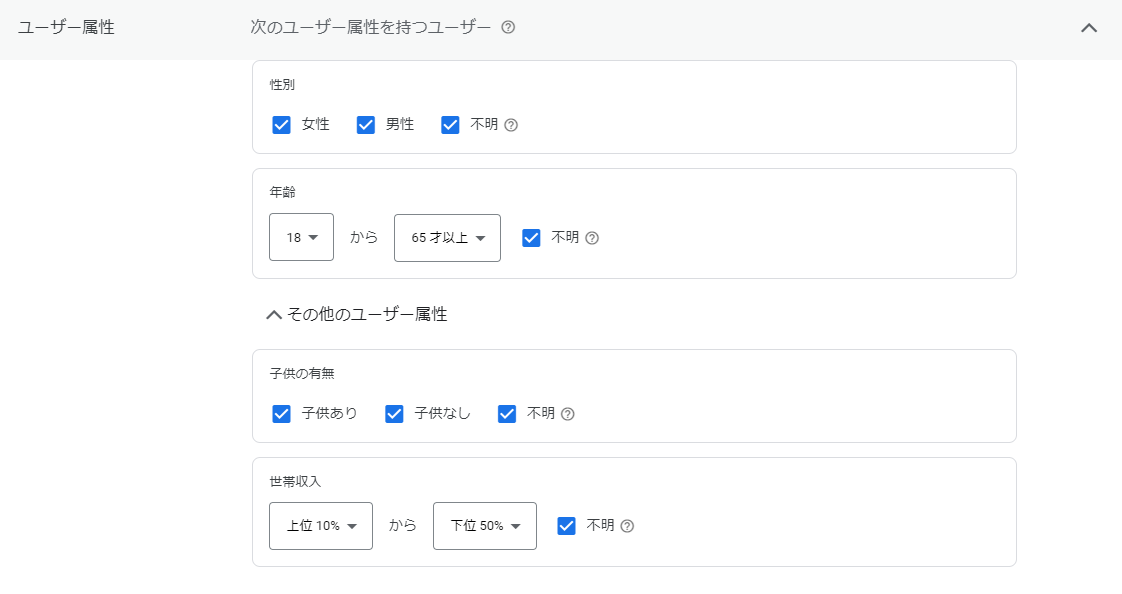Screen dimensions: 1122x594
Task: Open maximum age dropdown showing 65 才以上
Action: (x=447, y=238)
